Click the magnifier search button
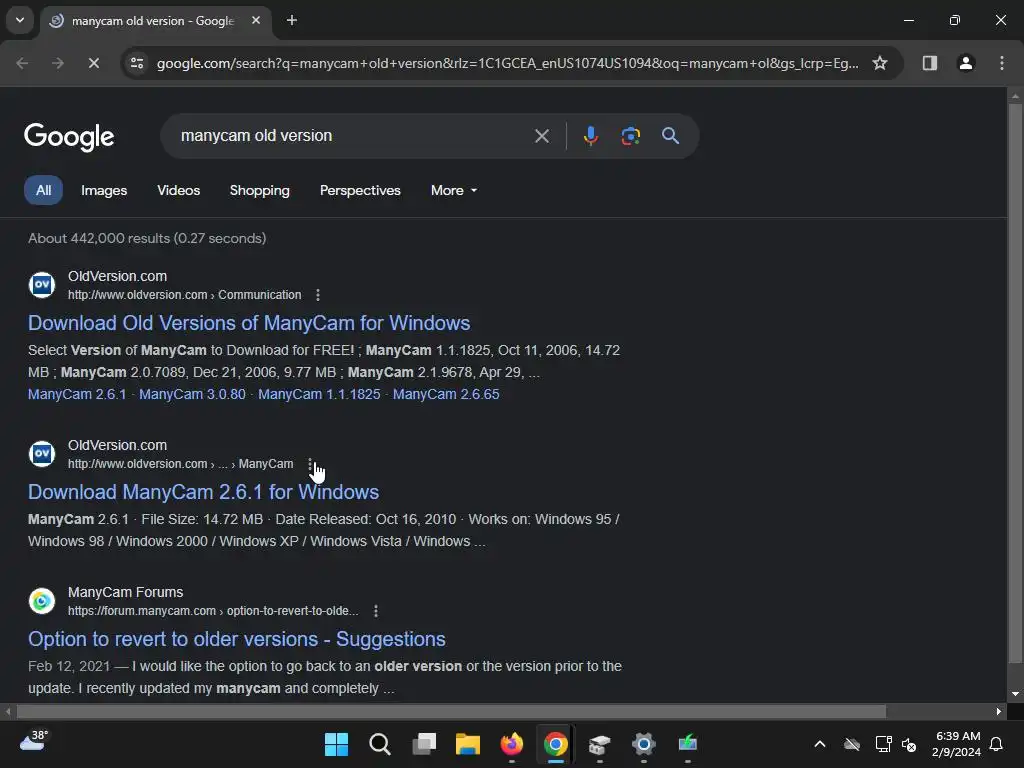Viewport: 1024px width, 768px height. coord(671,136)
